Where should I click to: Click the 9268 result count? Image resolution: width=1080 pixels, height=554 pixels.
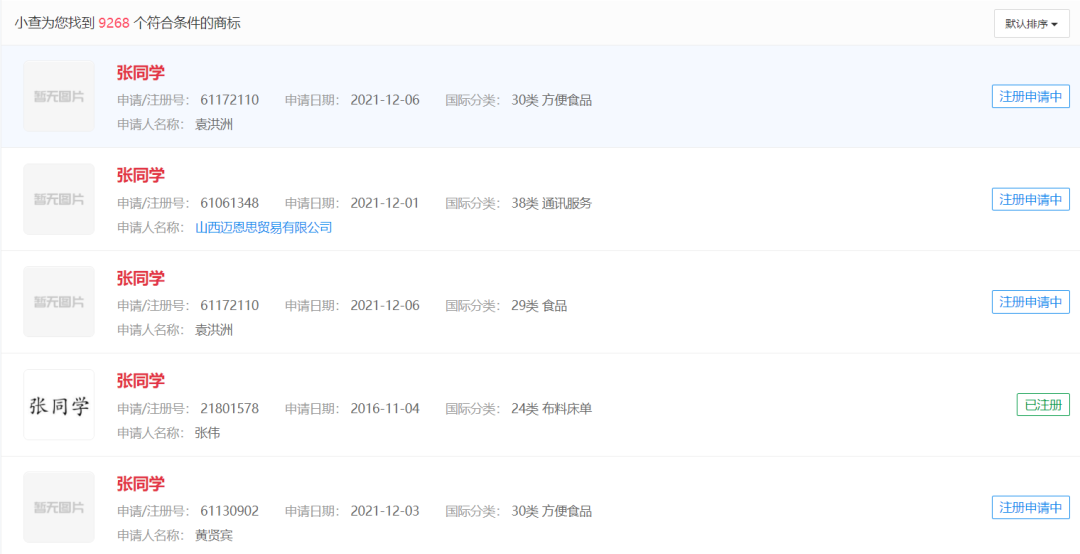point(114,23)
